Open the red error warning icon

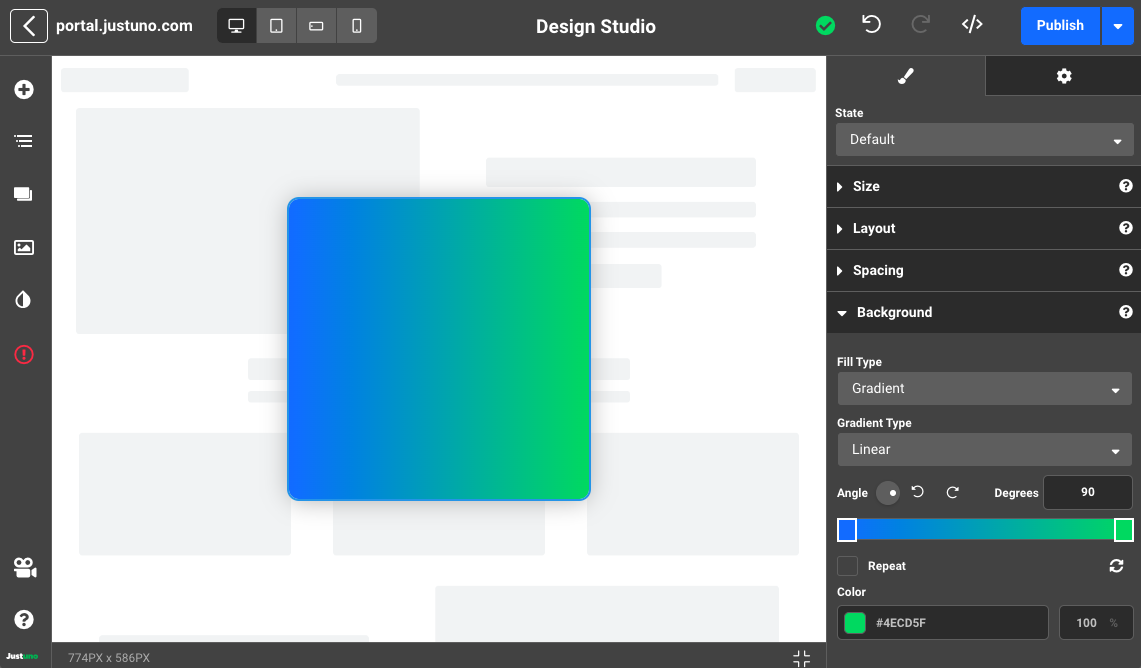point(24,354)
